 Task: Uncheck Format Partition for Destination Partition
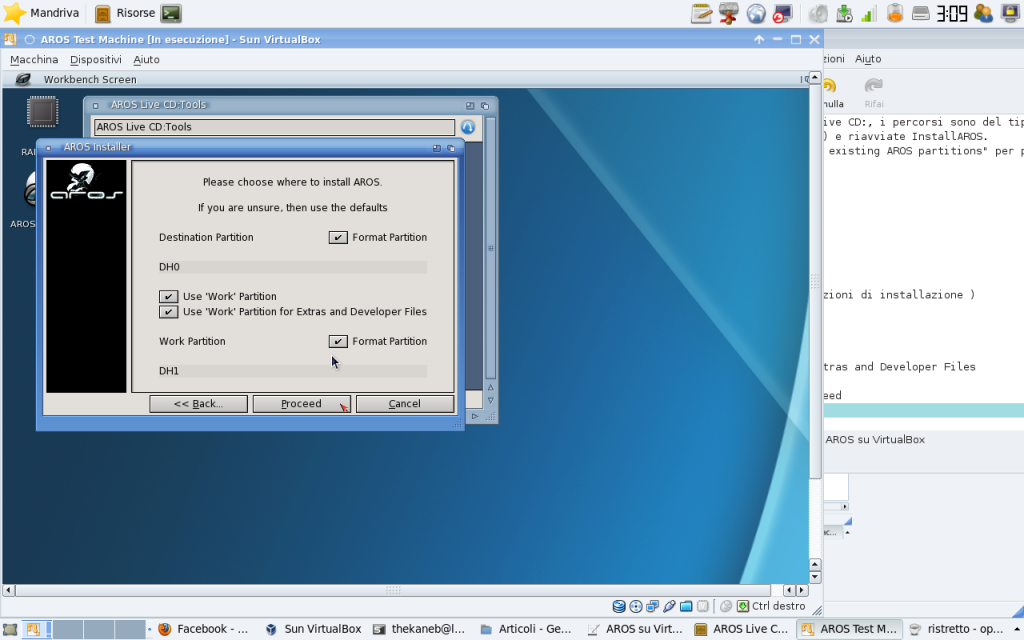(x=338, y=237)
